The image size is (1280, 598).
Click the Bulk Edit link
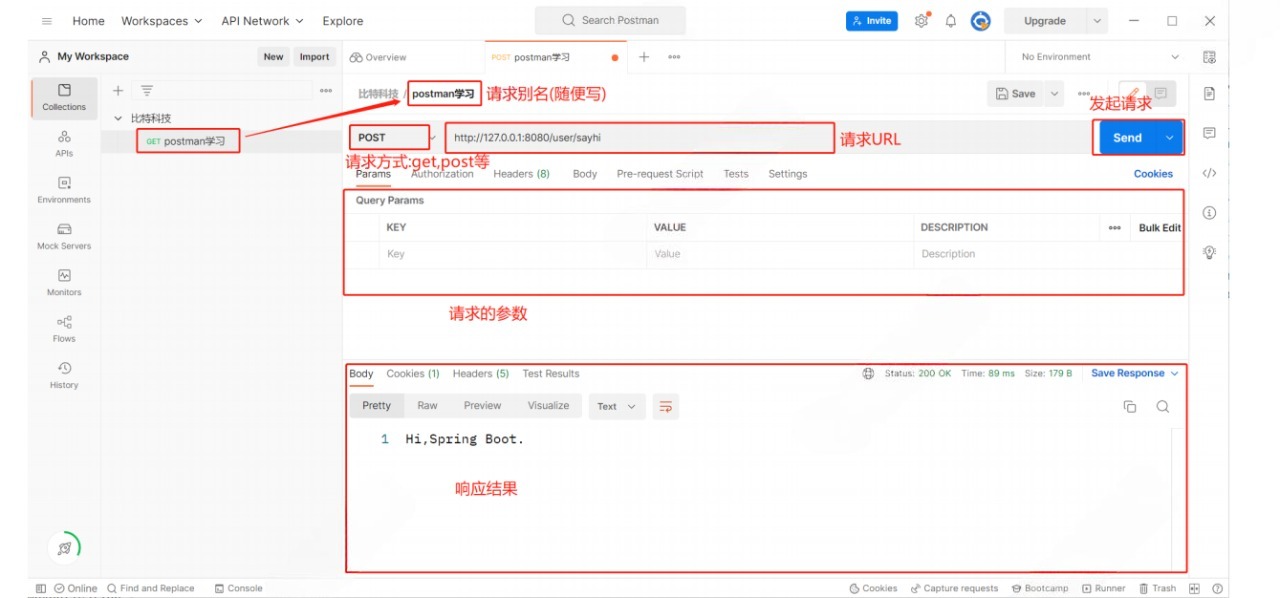(1160, 228)
